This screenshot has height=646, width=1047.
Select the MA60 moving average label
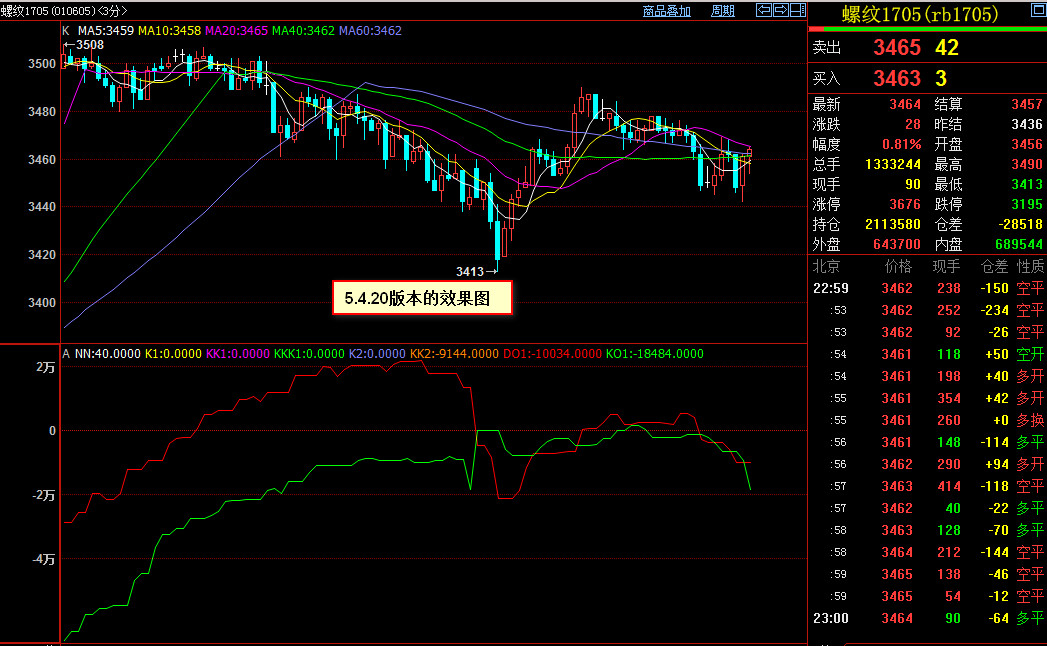370,30
